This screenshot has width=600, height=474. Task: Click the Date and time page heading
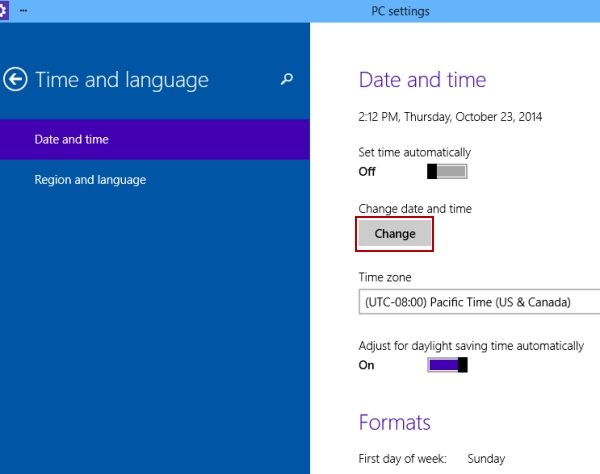[422, 80]
